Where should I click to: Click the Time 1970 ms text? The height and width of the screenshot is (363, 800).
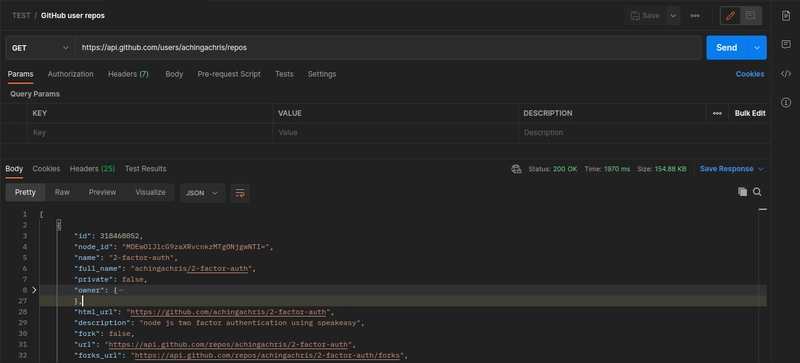point(607,169)
